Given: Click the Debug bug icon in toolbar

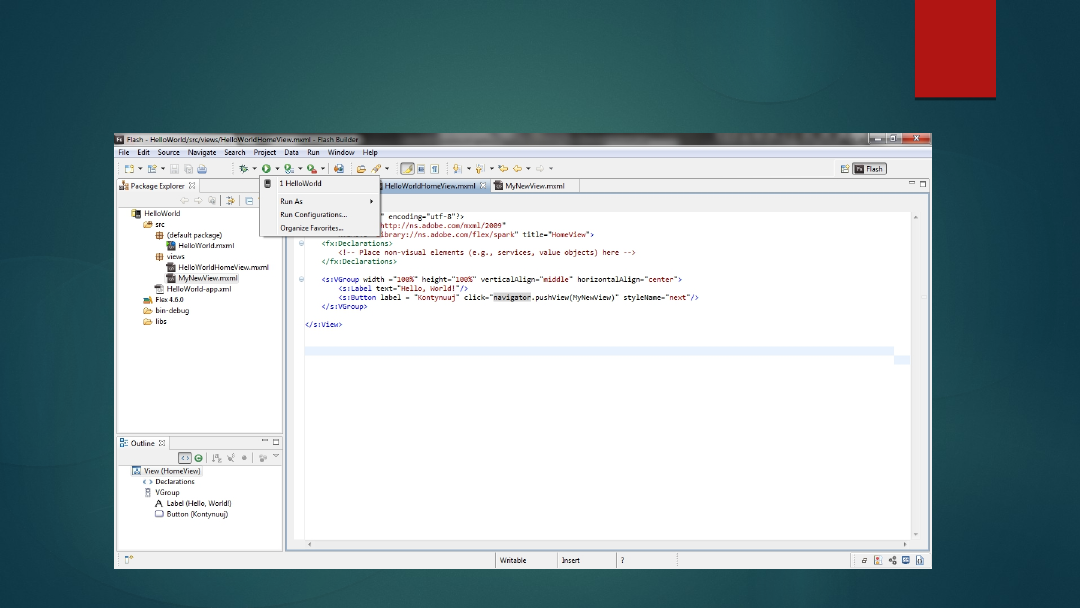Looking at the screenshot, I should pyautogui.click(x=243, y=169).
